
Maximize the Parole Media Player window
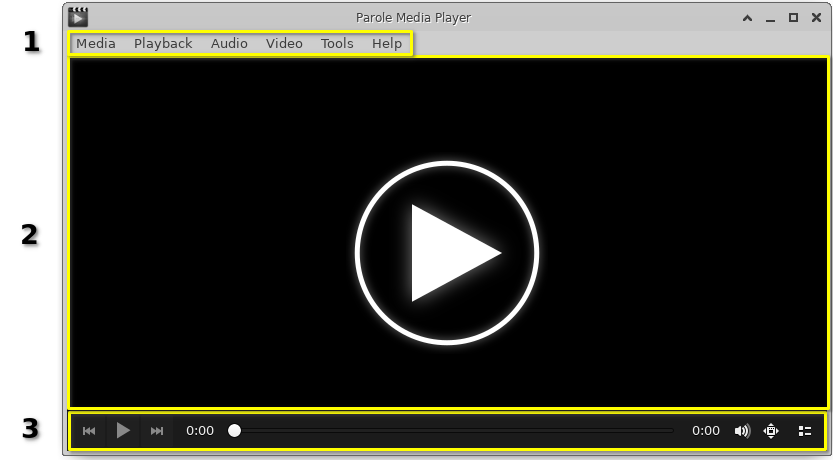[x=793, y=18]
